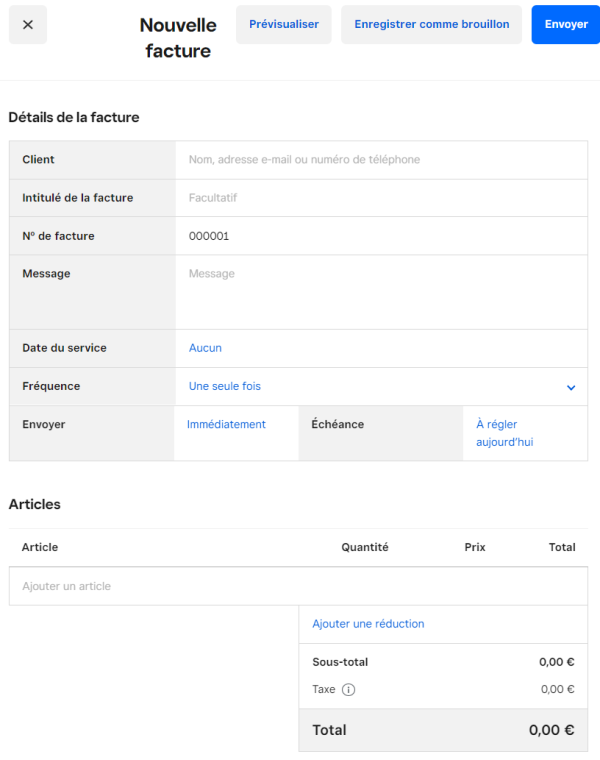Open 'Ajouter une réduction' link
Image resolution: width=600 pixels, height=760 pixels.
(x=368, y=624)
